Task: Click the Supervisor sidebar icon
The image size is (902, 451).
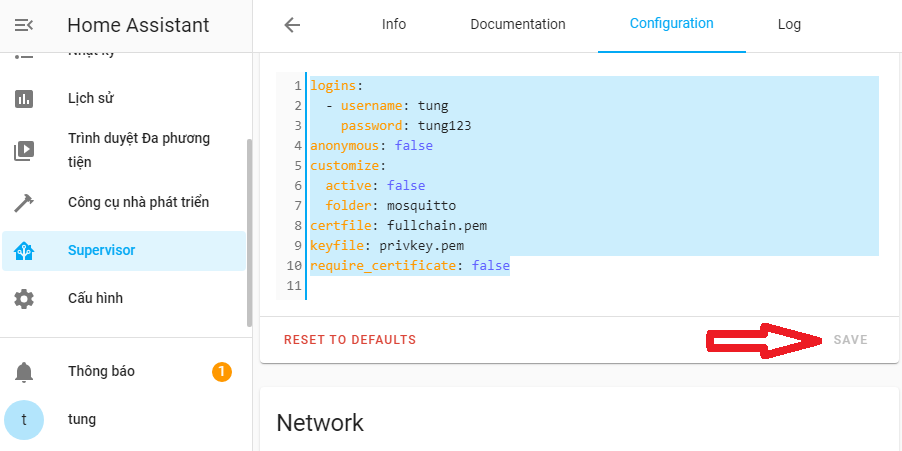Action: (24, 251)
